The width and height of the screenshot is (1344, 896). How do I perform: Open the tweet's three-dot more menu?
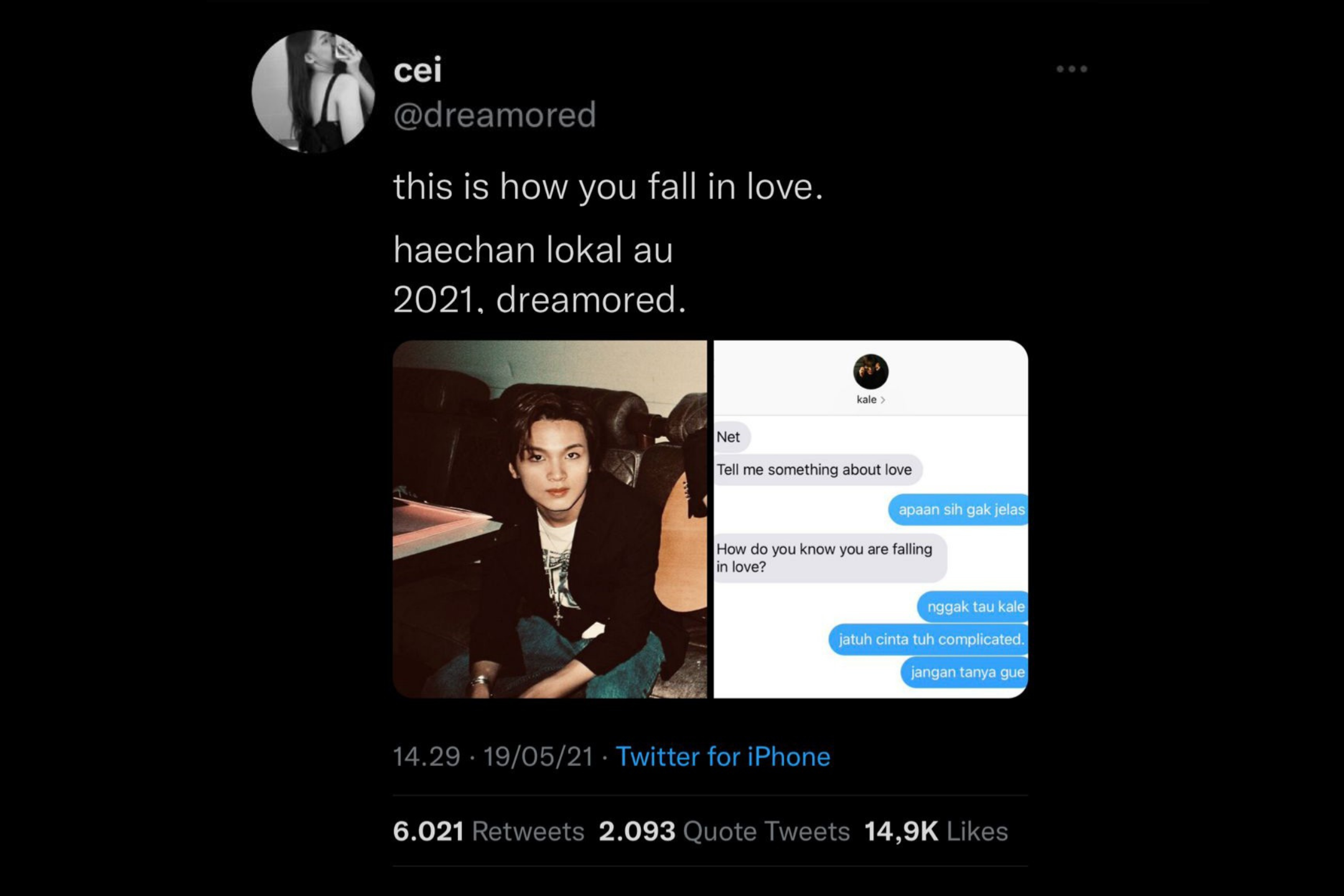click(1071, 69)
